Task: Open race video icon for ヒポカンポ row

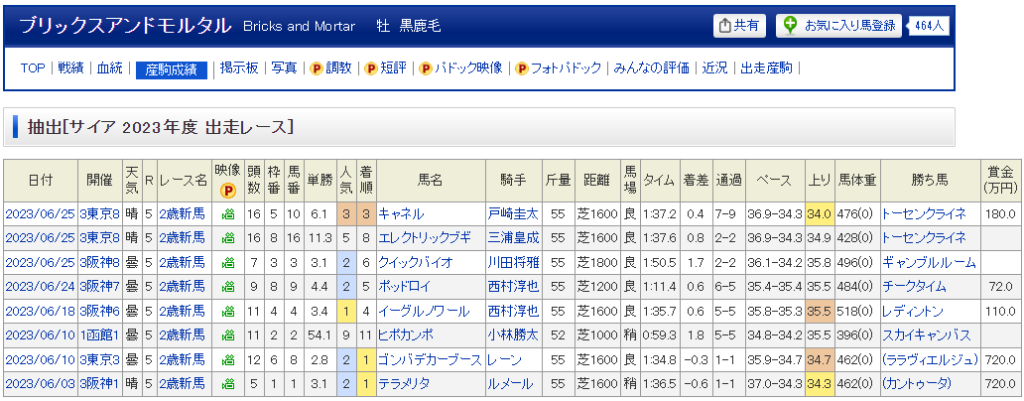Action: (227, 336)
